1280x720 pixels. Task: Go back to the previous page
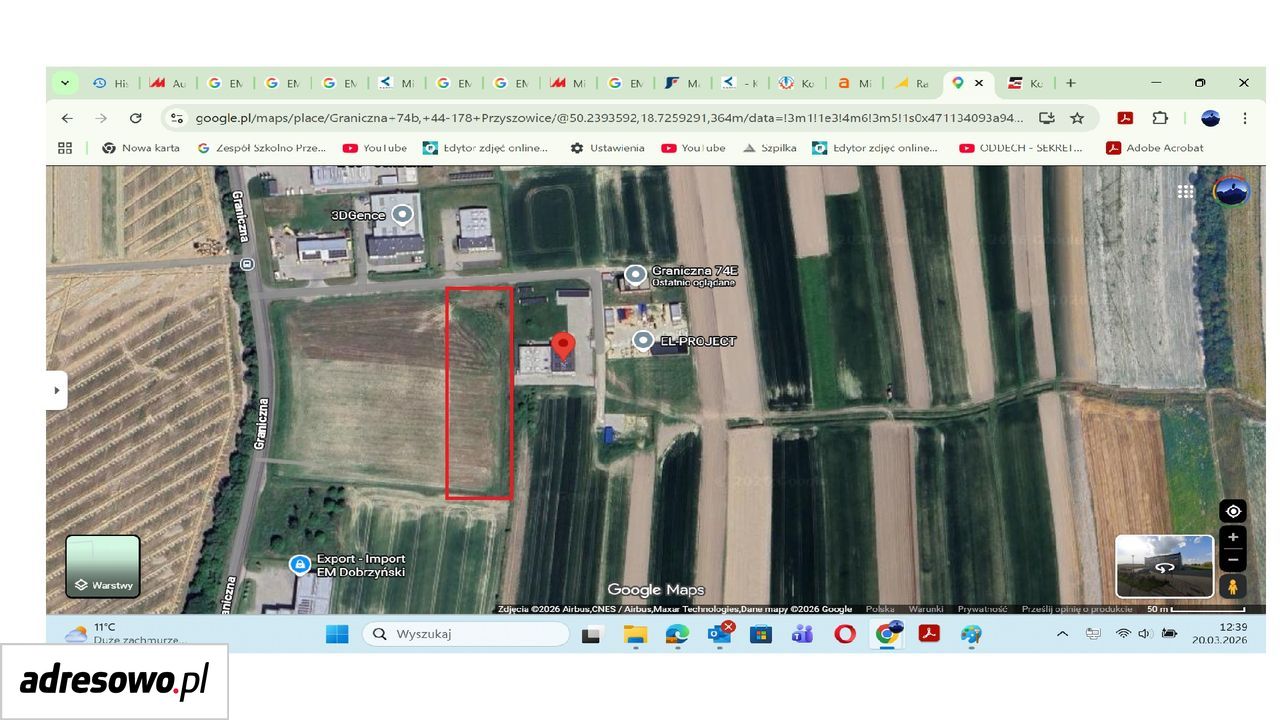coord(67,118)
